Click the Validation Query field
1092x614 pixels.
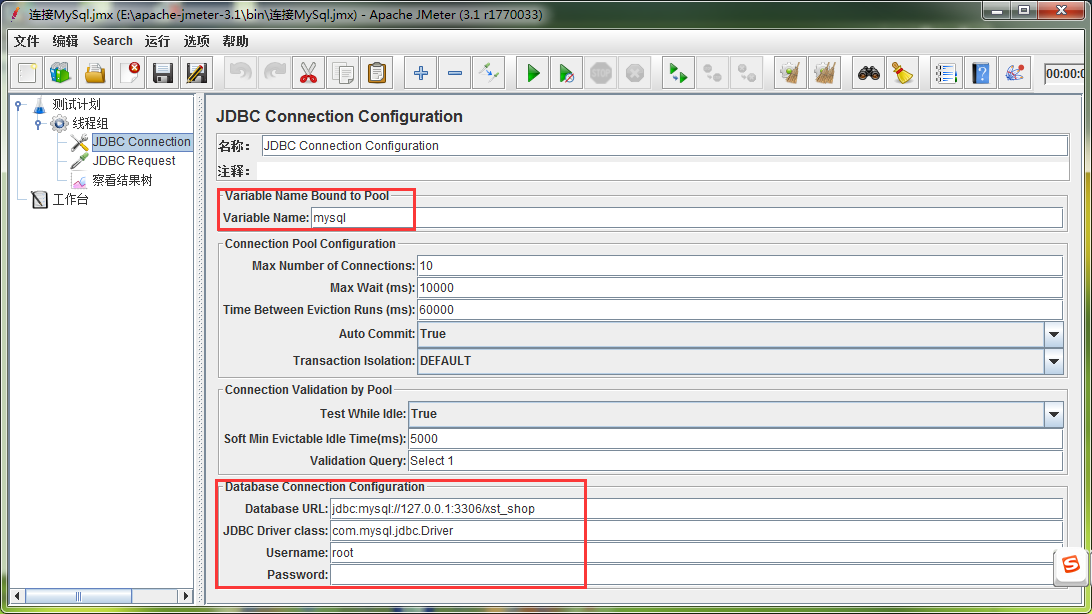pyautogui.click(x=735, y=461)
